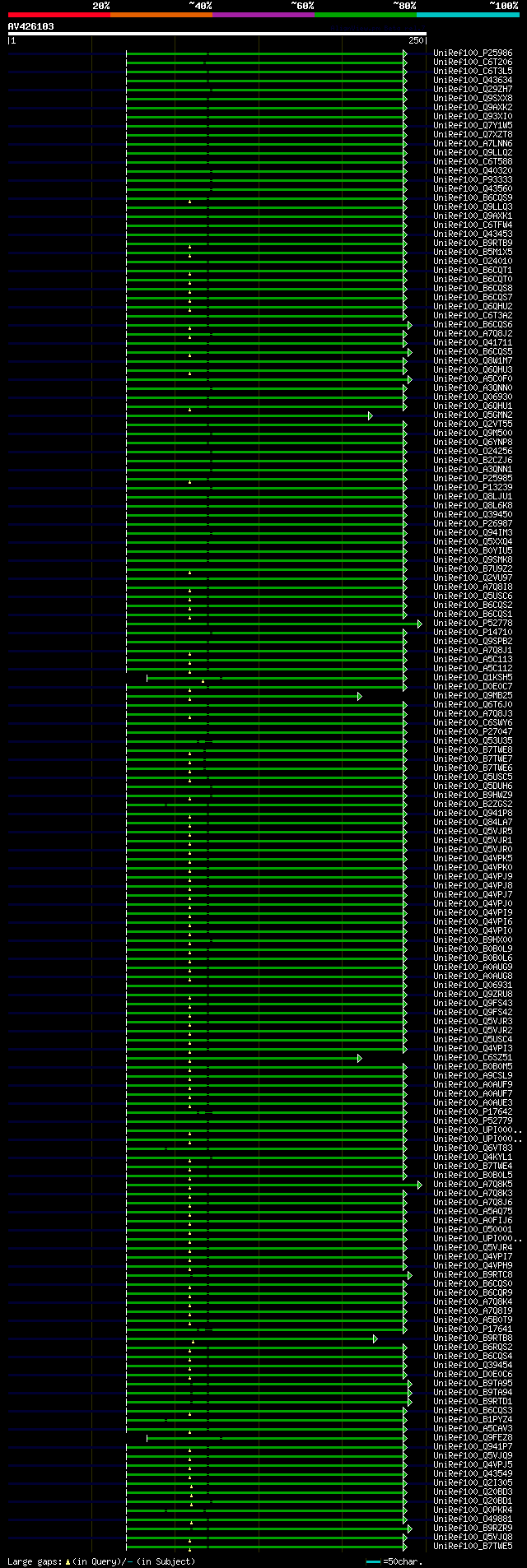The height and width of the screenshot is (1568, 527).
Task: Click the UniRef100_B9TA95 label
Action: click(x=473, y=1384)
